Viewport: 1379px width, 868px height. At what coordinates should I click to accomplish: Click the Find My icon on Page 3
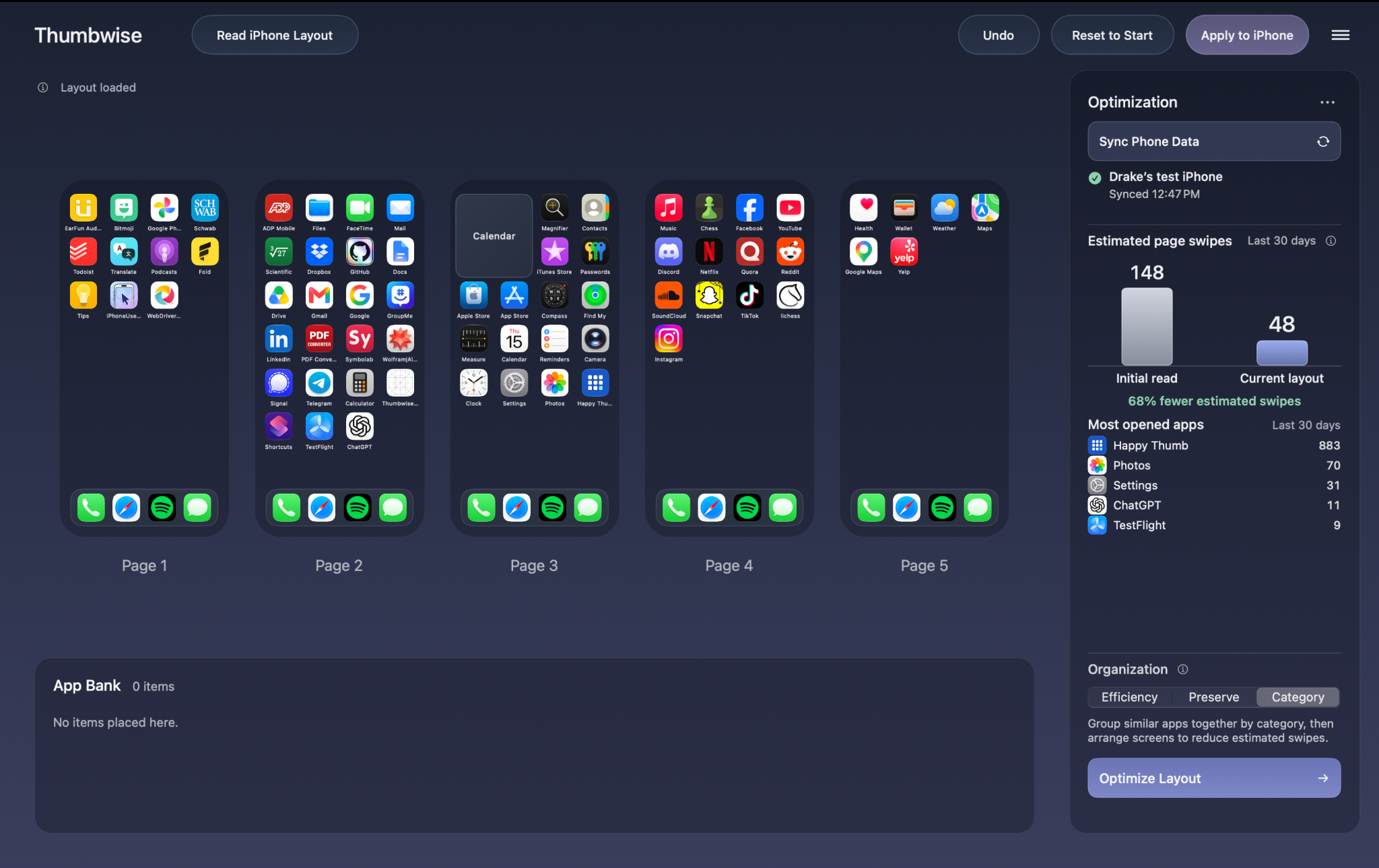(595, 296)
